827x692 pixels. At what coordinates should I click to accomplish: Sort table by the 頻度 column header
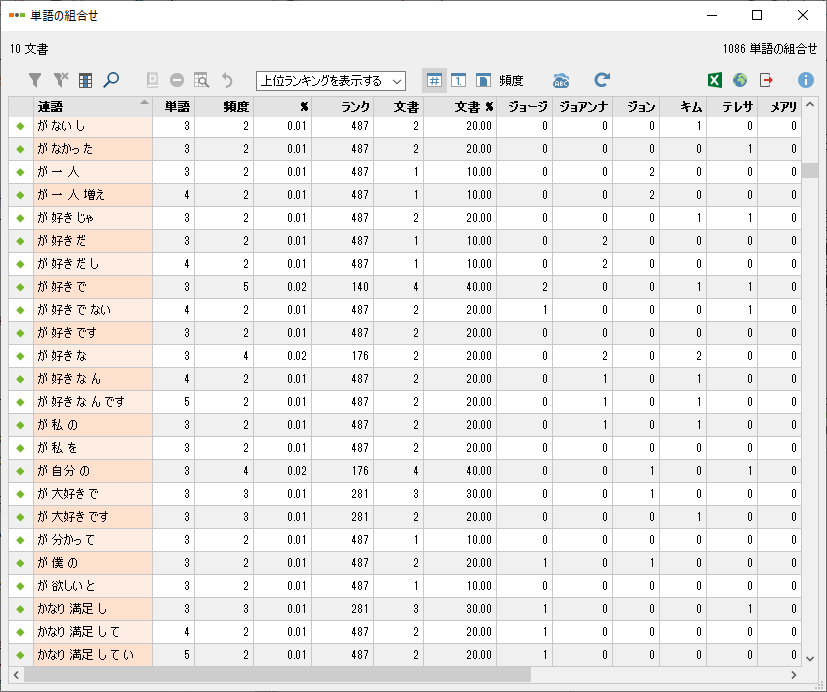[223, 106]
